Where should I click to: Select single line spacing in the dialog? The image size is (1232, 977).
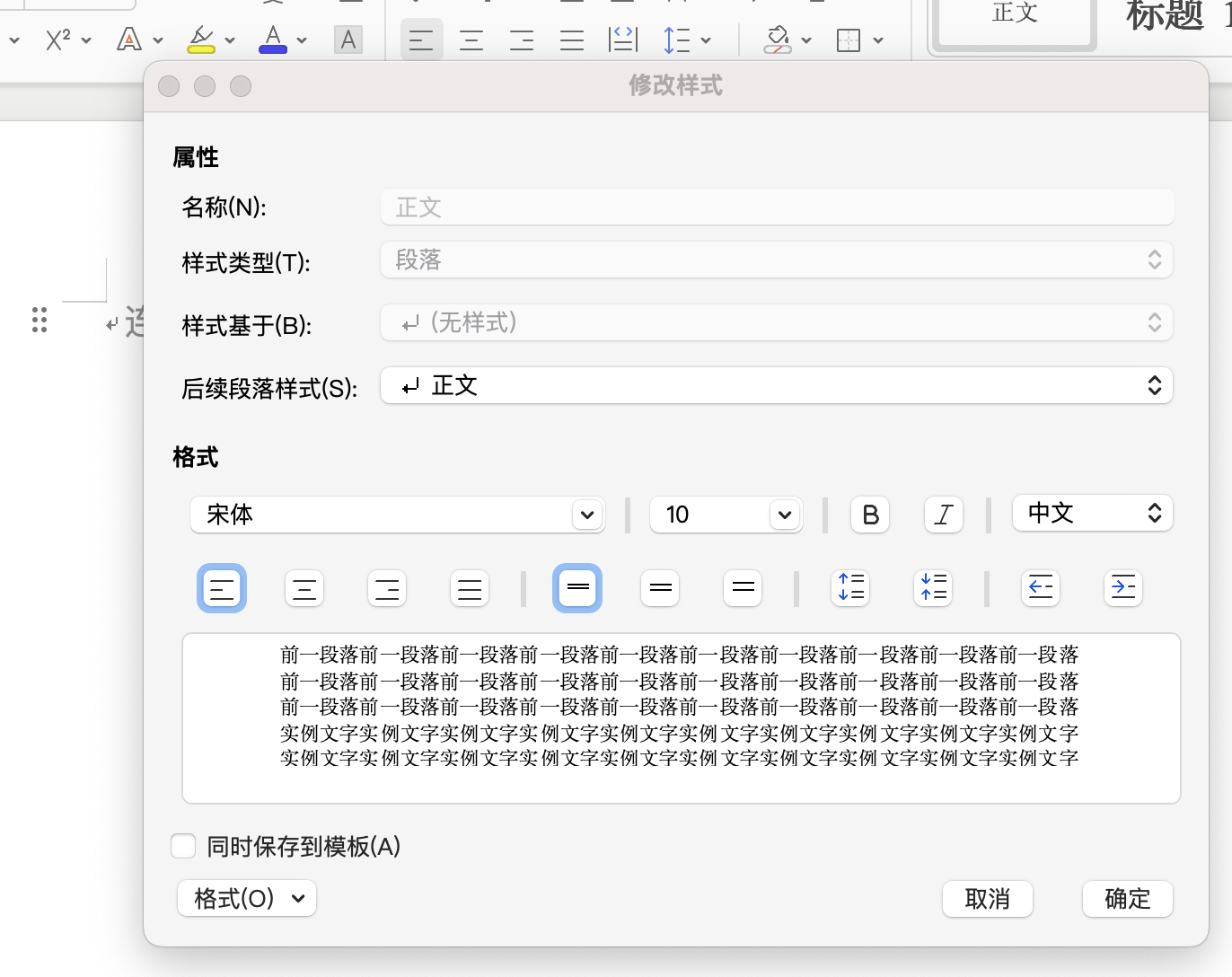577,588
